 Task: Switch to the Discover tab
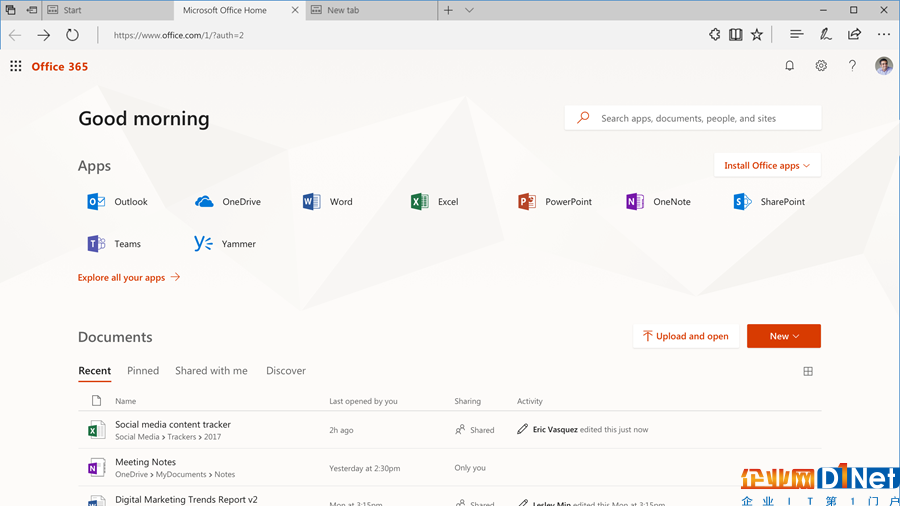tap(286, 371)
